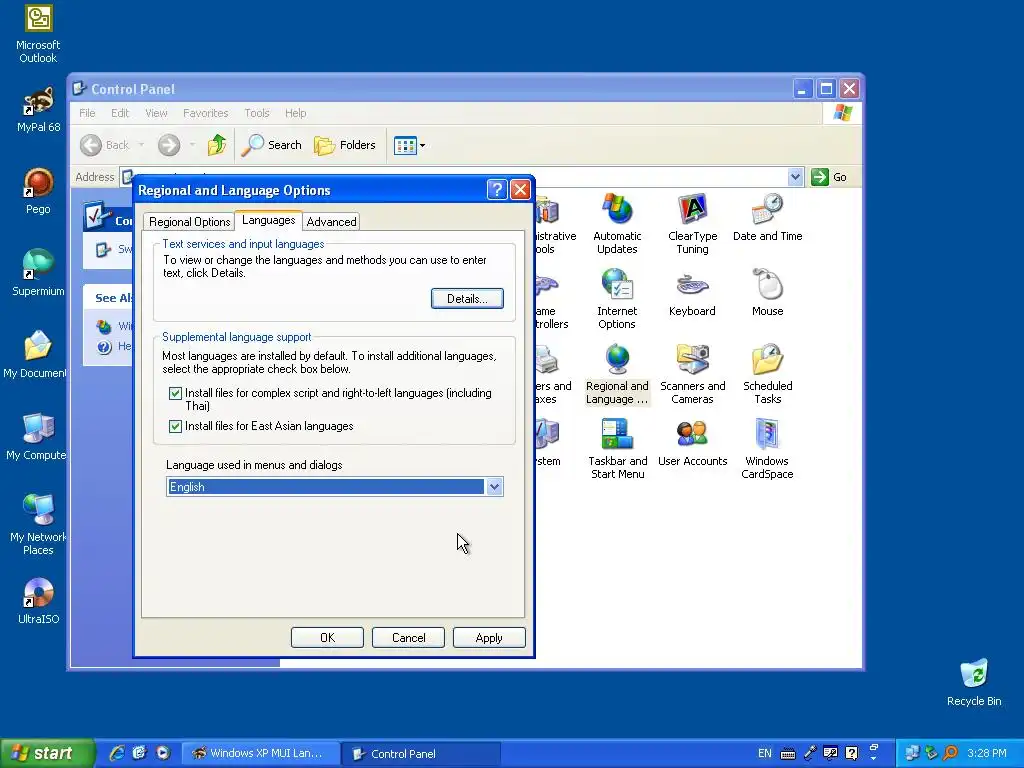Toggle Folders pane in toolbar
Image resolution: width=1024 pixels, height=768 pixels.
345,145
